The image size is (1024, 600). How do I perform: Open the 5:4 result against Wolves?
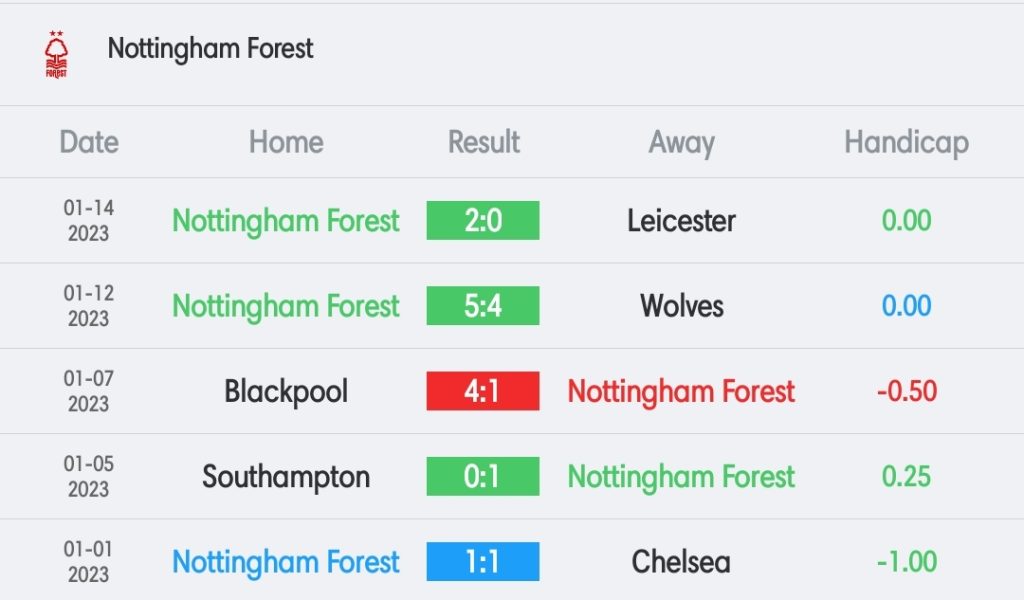(x=483, y=306)
